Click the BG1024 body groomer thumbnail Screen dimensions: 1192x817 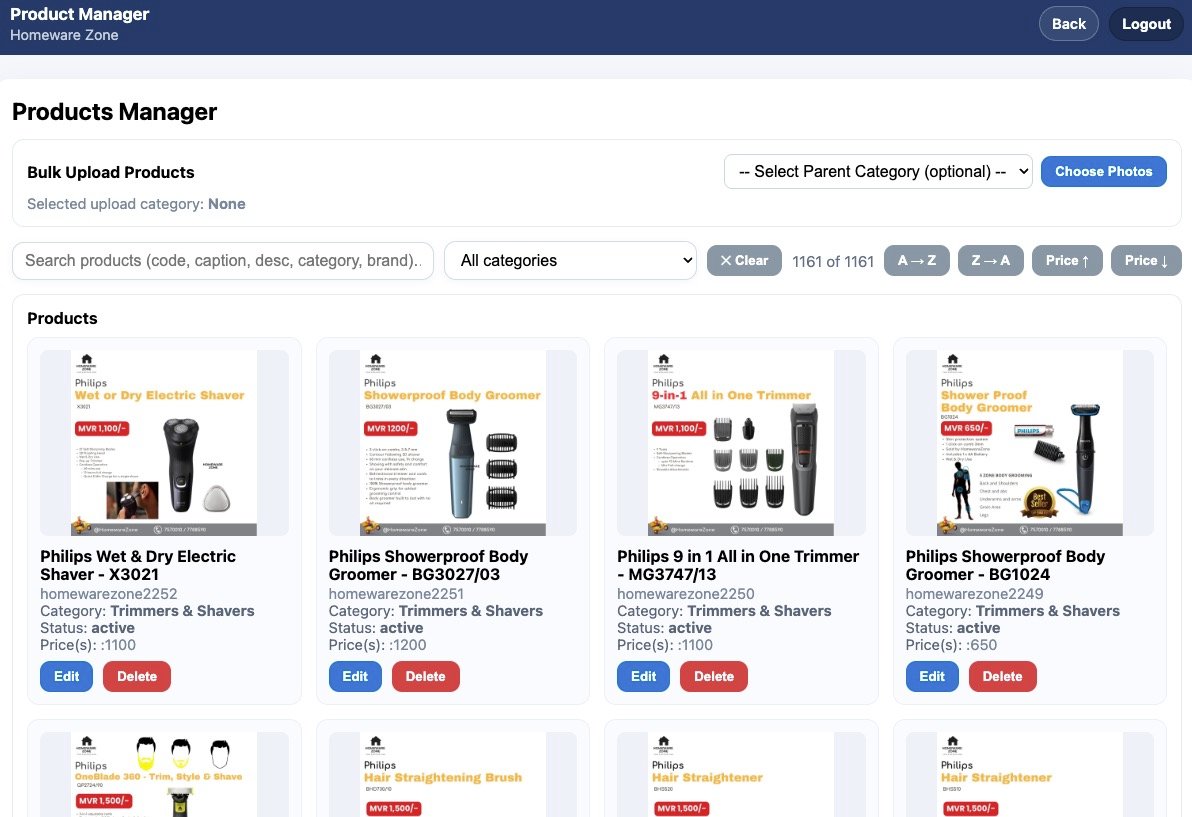click(x=1029, y=441)
